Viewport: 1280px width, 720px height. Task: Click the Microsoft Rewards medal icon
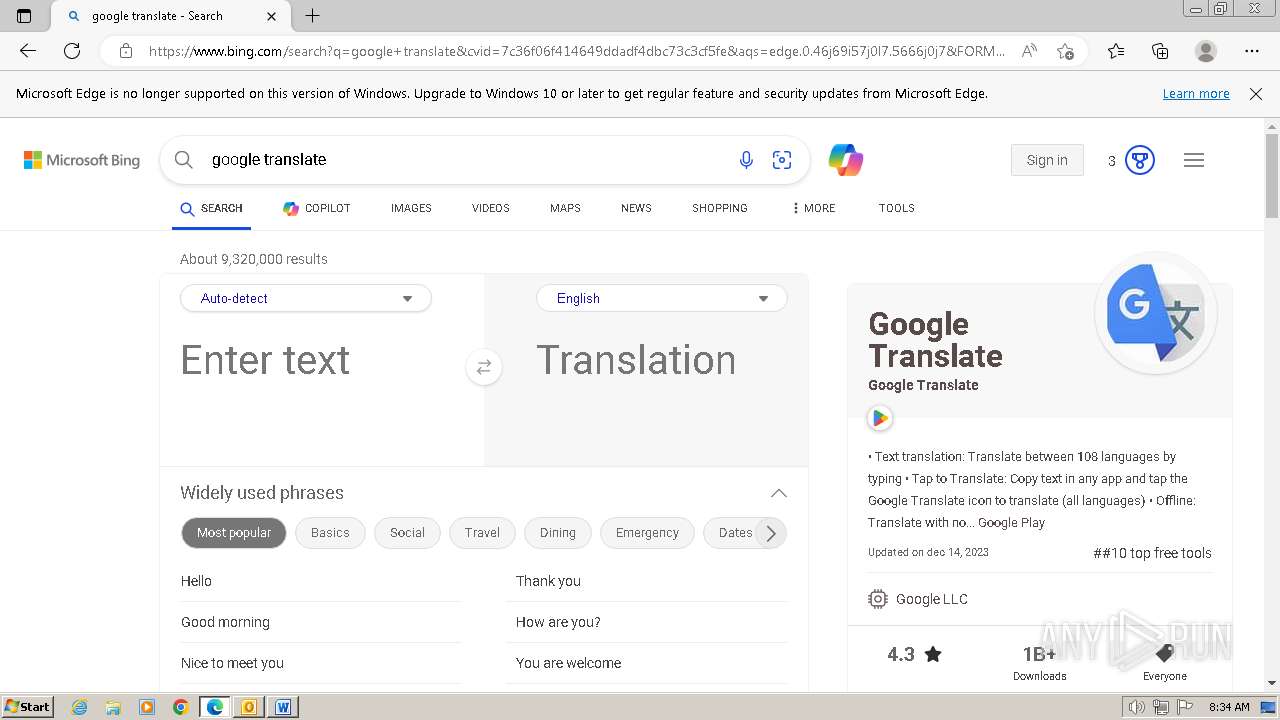point(1140,160)
